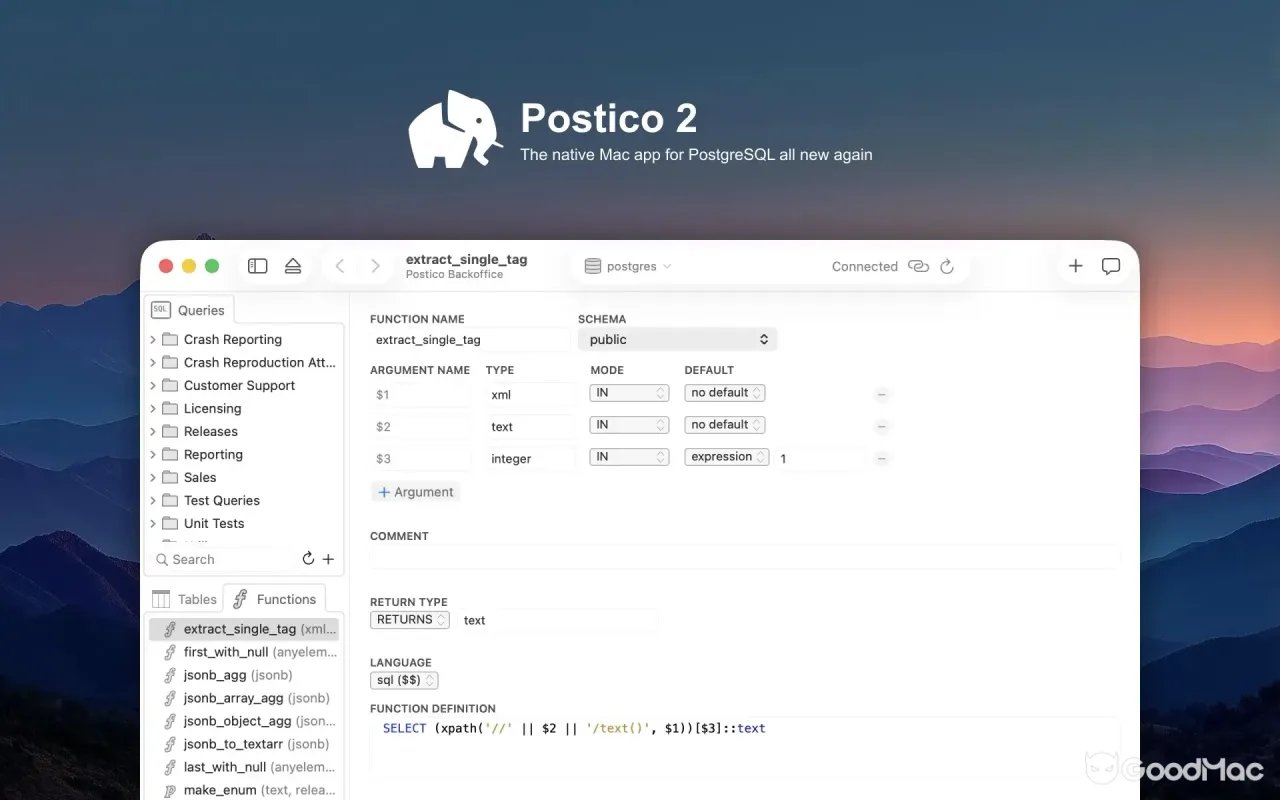
Task: Click inside the function definition SQL editor
Action: point(745,747)
